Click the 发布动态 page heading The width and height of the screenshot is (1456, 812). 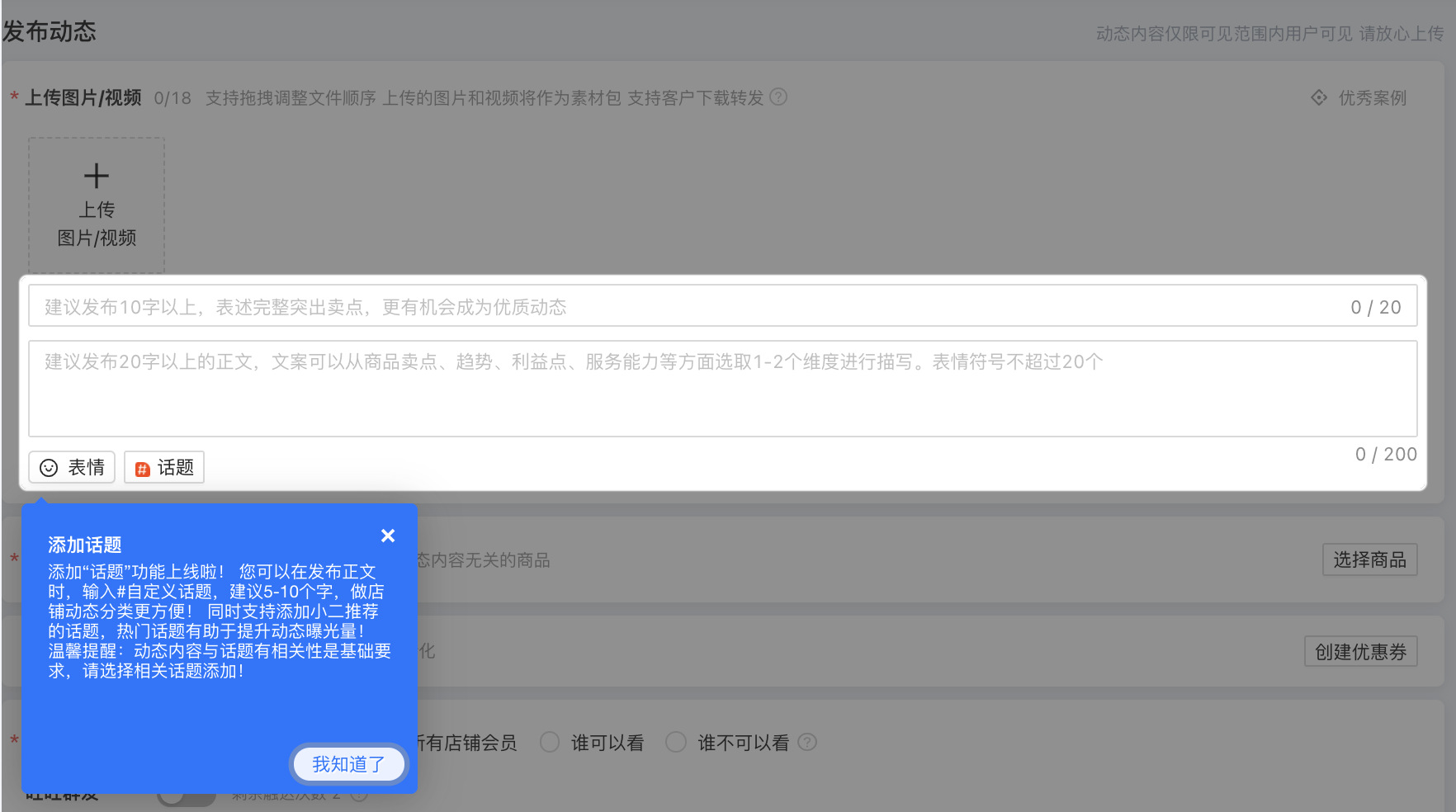pos(50,31)
